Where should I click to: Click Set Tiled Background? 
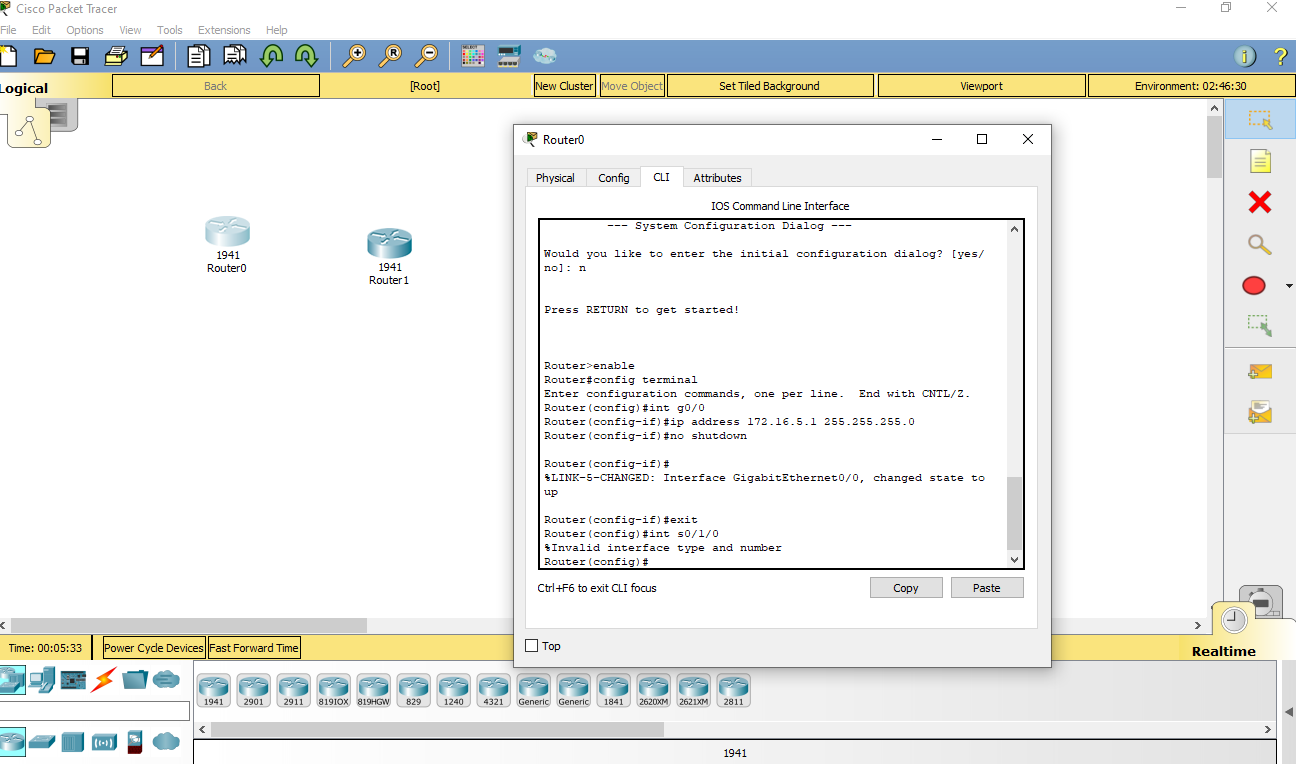pos(769,86)
